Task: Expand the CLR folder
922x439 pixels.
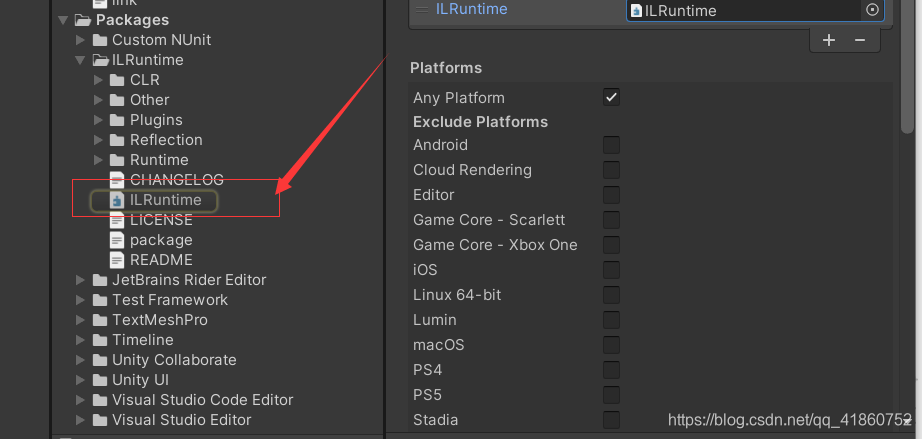Action: [x=98, y=80]
